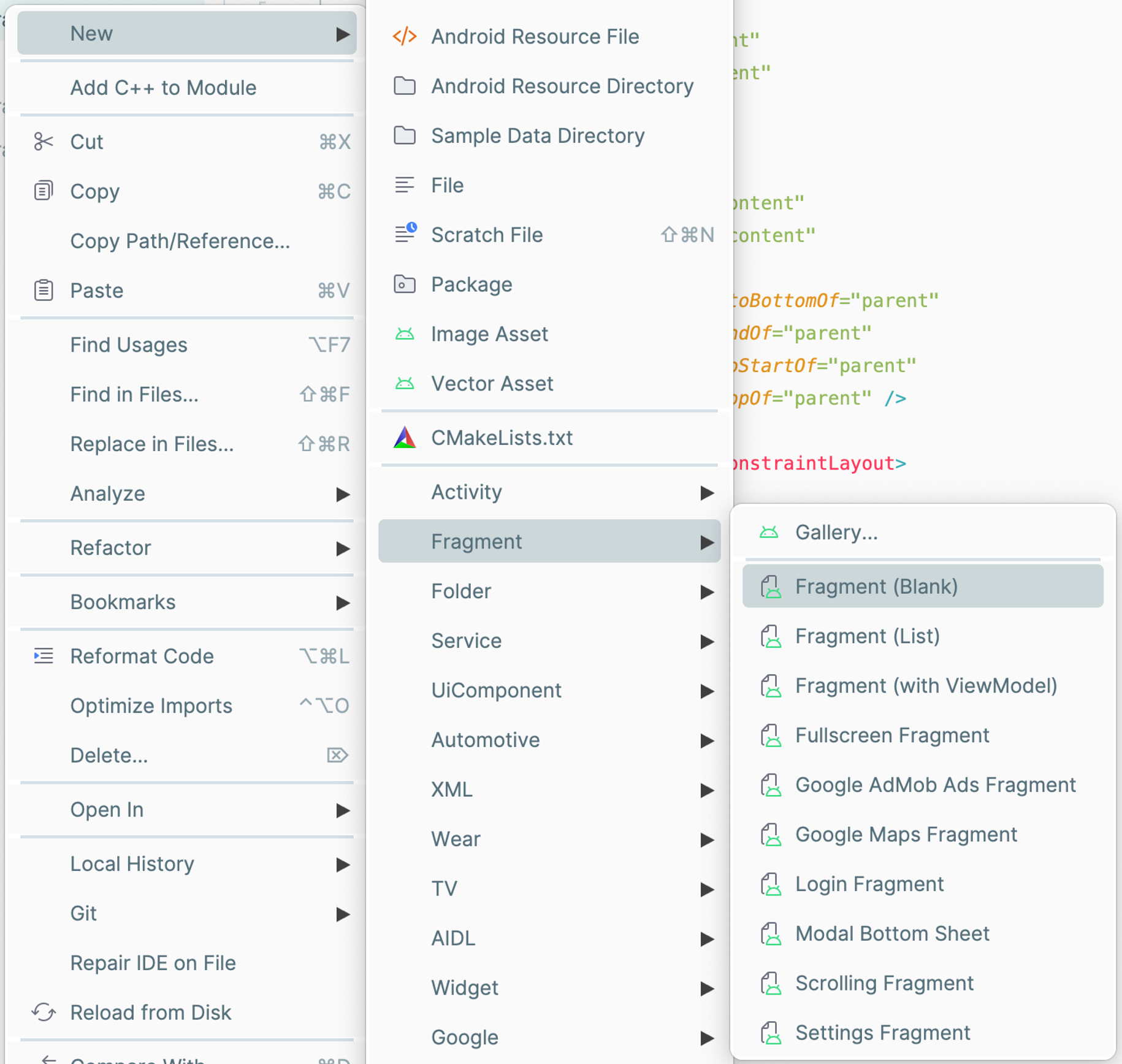Image resolution: width=1122 pixels, height=1064 pixels.
Task: Click the Android Resource Directory folder icon
Action: point(405,86)
